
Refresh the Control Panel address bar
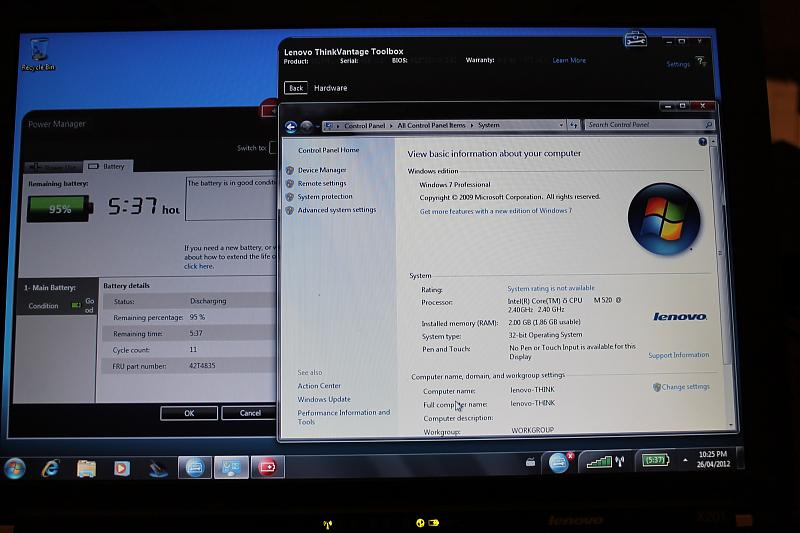point(573,125)
